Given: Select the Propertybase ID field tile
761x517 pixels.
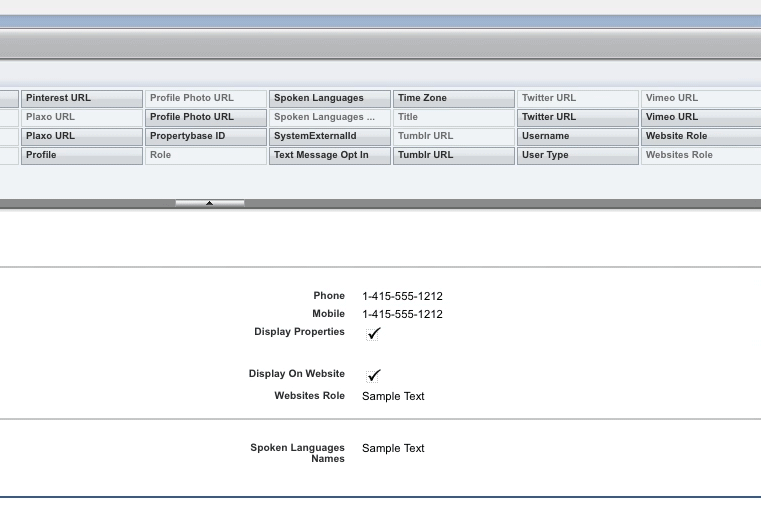Looking at the screenshot, I should point(206,136).
